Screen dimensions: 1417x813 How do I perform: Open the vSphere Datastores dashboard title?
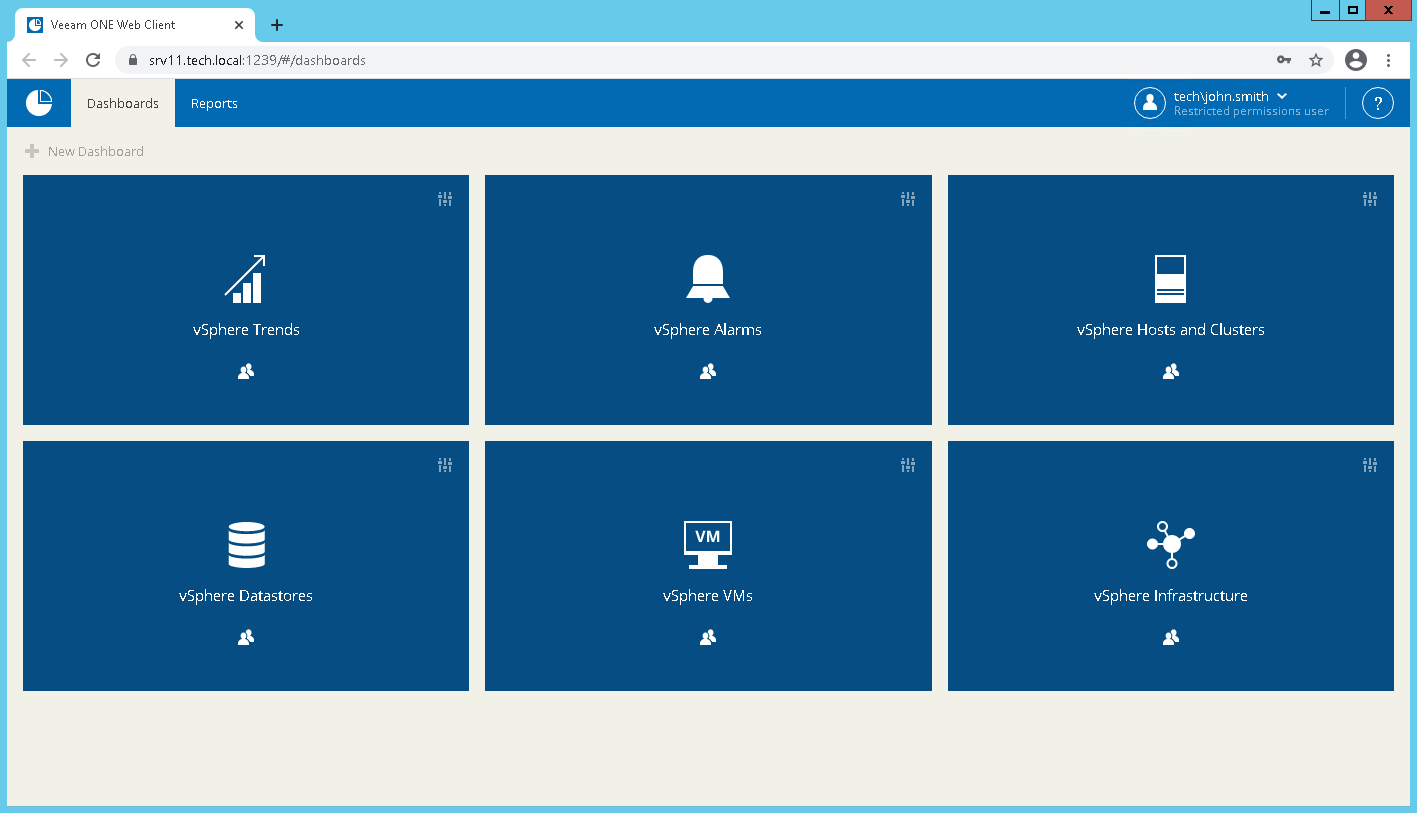point(246,596)
